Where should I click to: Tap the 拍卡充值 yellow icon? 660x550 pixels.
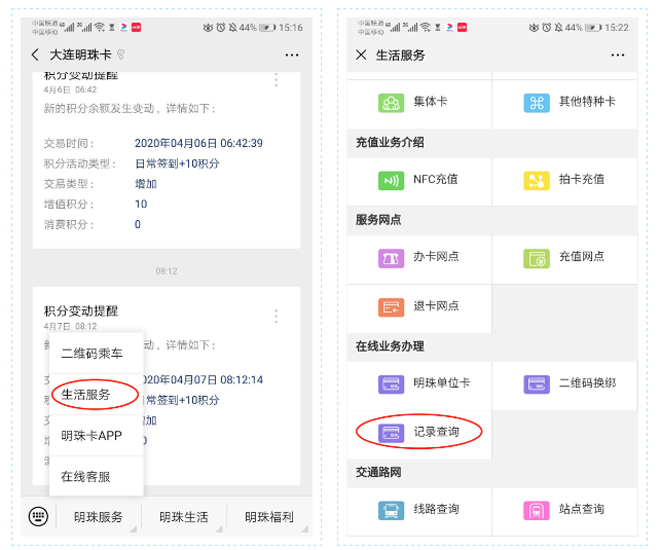pos(536,180)
